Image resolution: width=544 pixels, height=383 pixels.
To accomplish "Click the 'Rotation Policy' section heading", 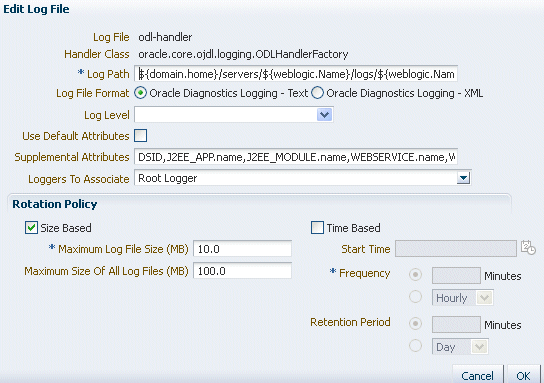I will tap(55, 204).
